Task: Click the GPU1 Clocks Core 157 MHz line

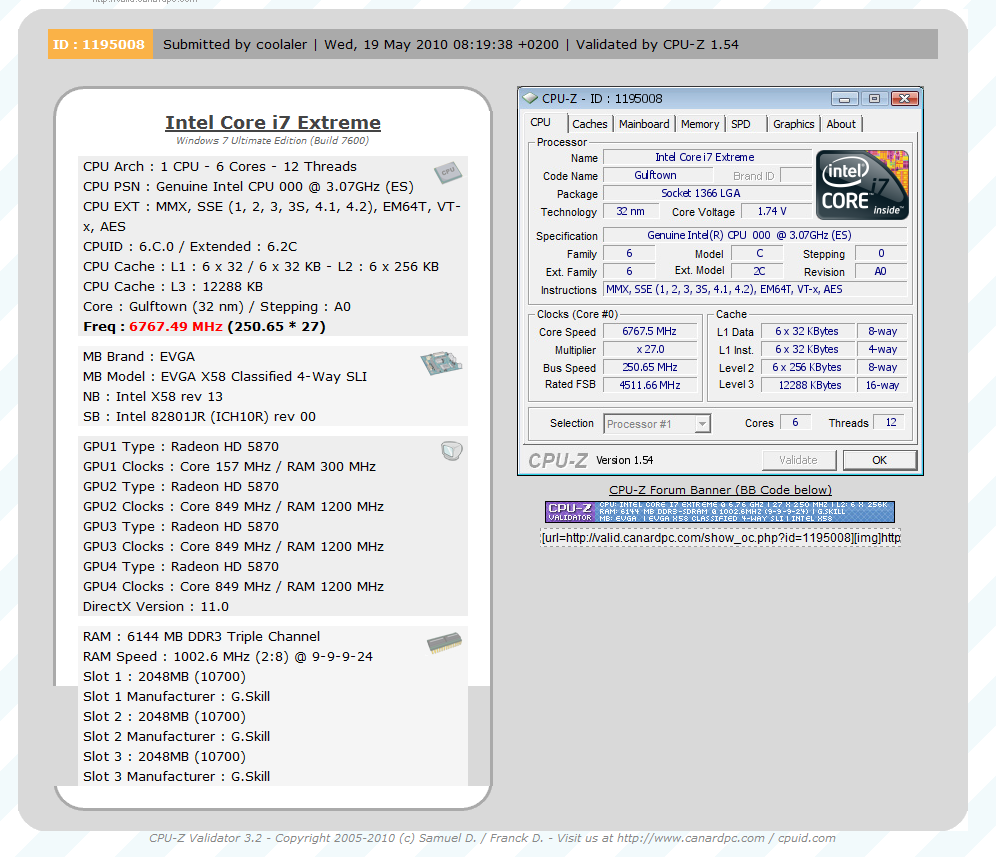Action: [229, 466]
